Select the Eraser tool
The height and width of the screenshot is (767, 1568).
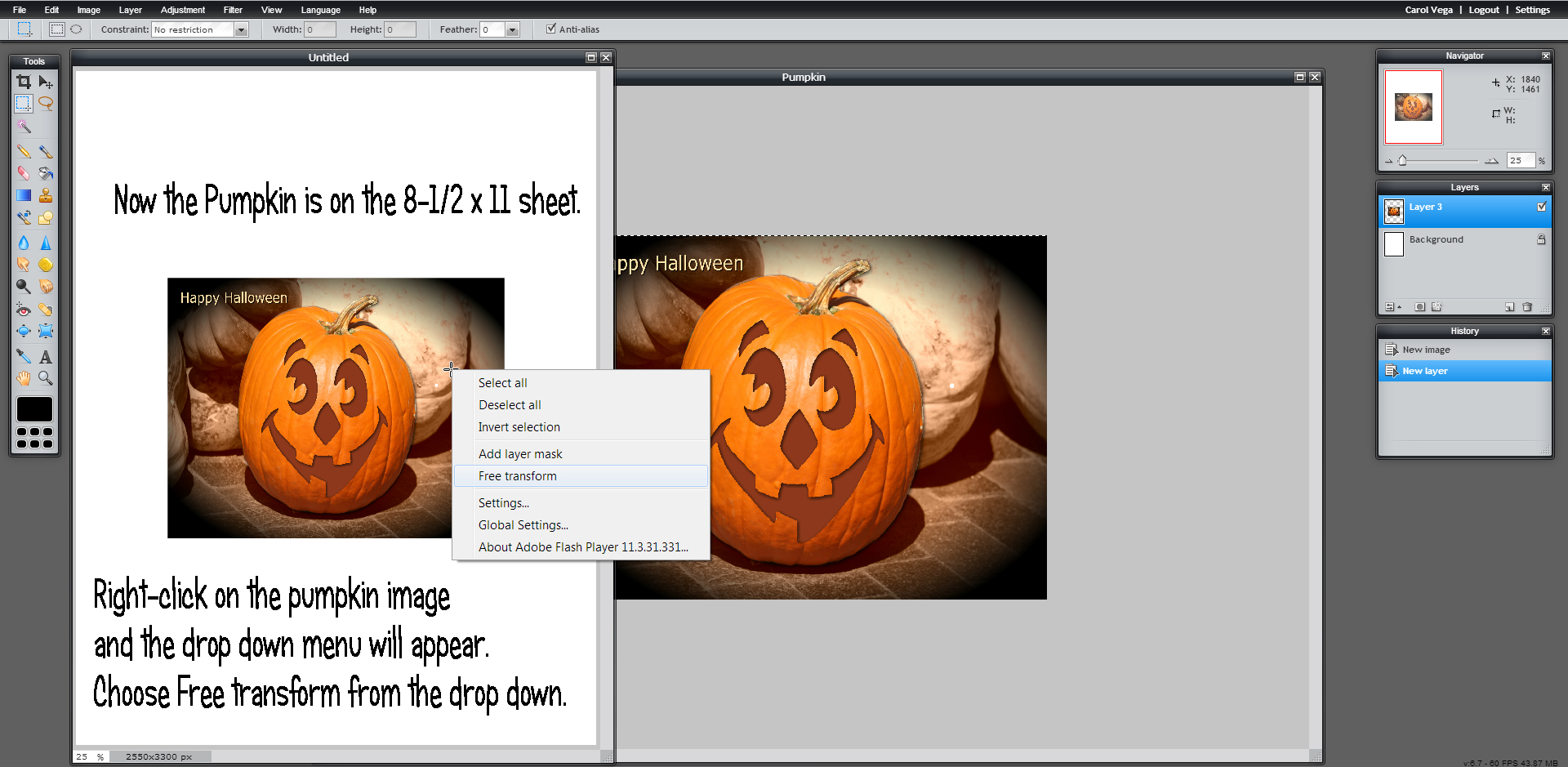click(24, 173)
